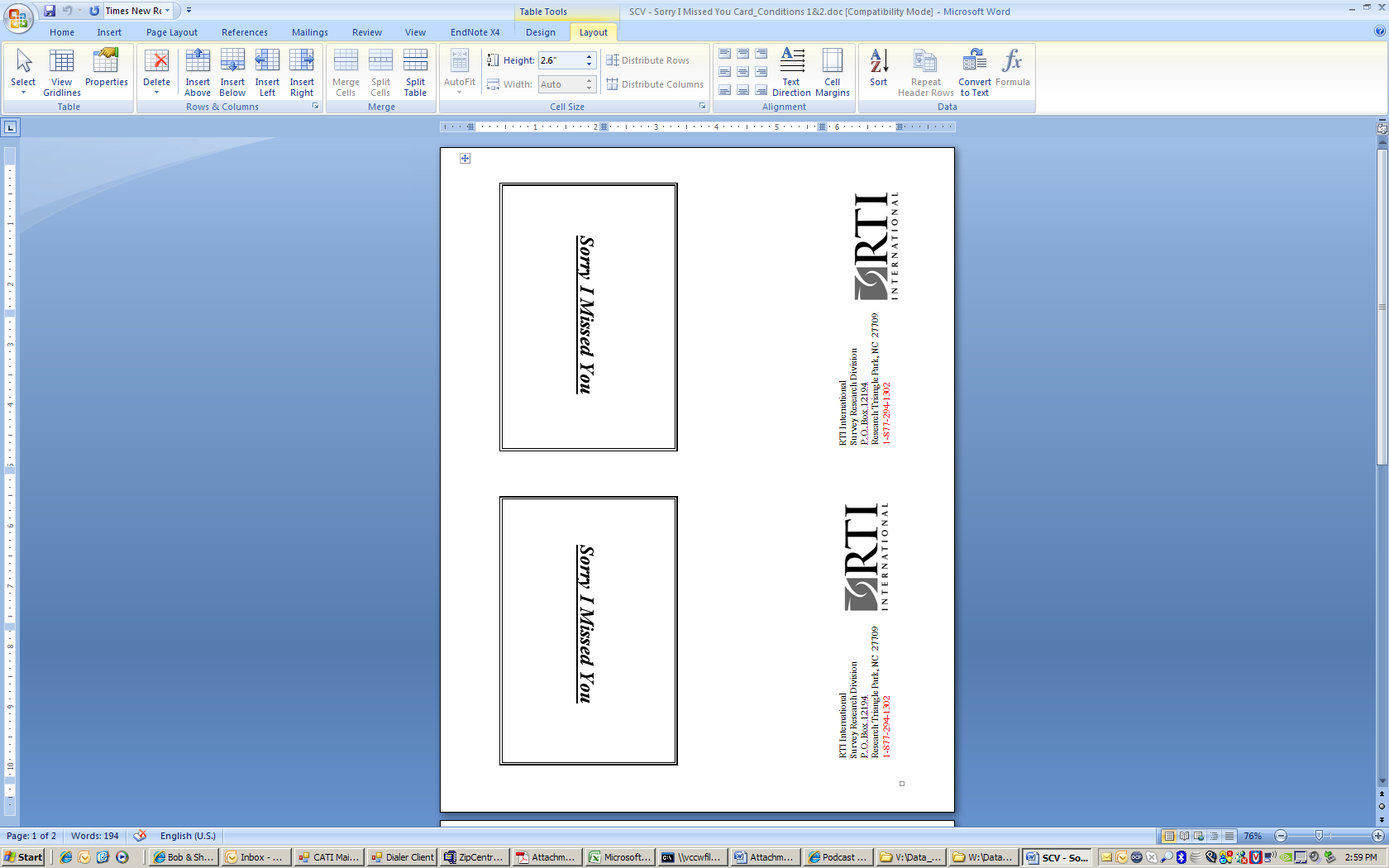The width and height of the screenshot is (1389, 868).
Task: Convert the table to text
Action: pos(975,73)
